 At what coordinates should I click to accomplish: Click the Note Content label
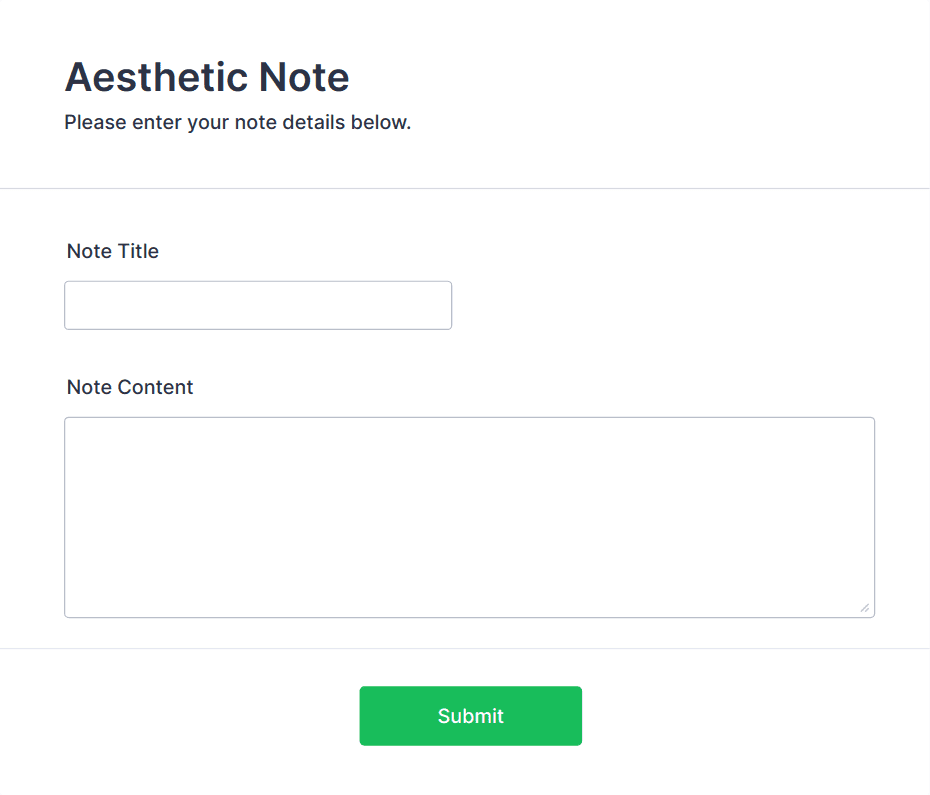(129, 387)
